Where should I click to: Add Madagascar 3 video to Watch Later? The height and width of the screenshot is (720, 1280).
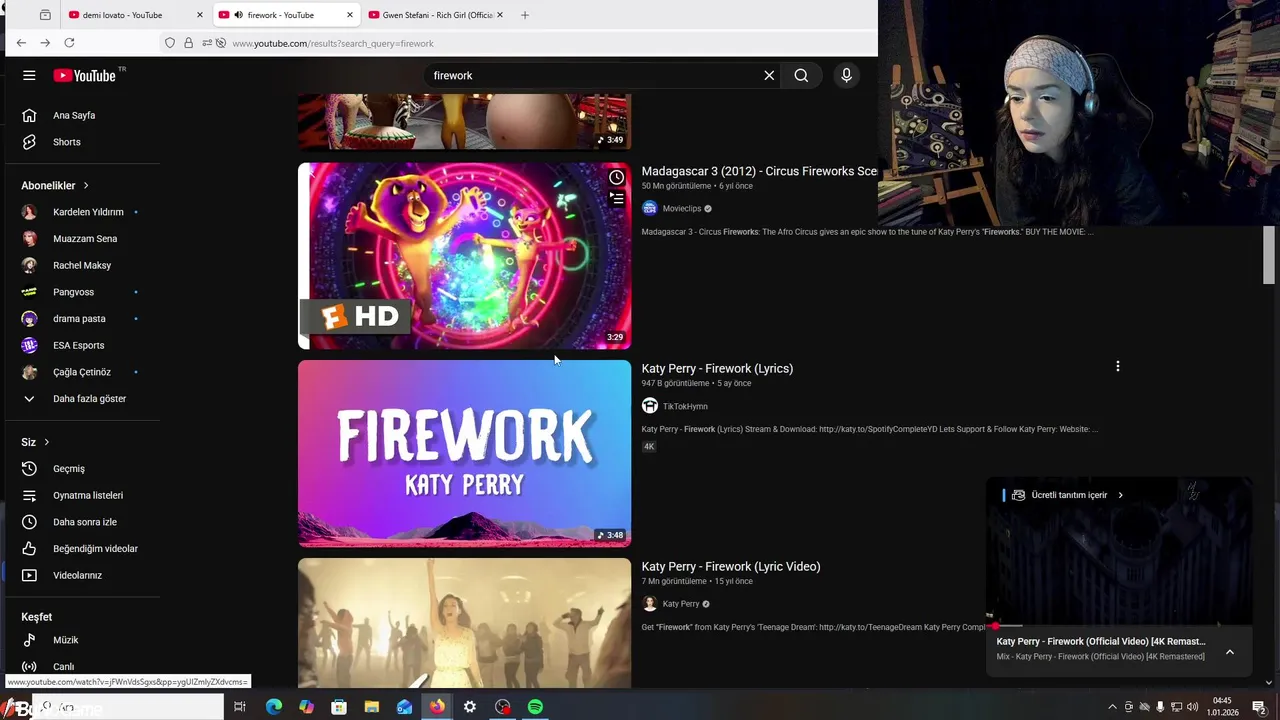616,178
